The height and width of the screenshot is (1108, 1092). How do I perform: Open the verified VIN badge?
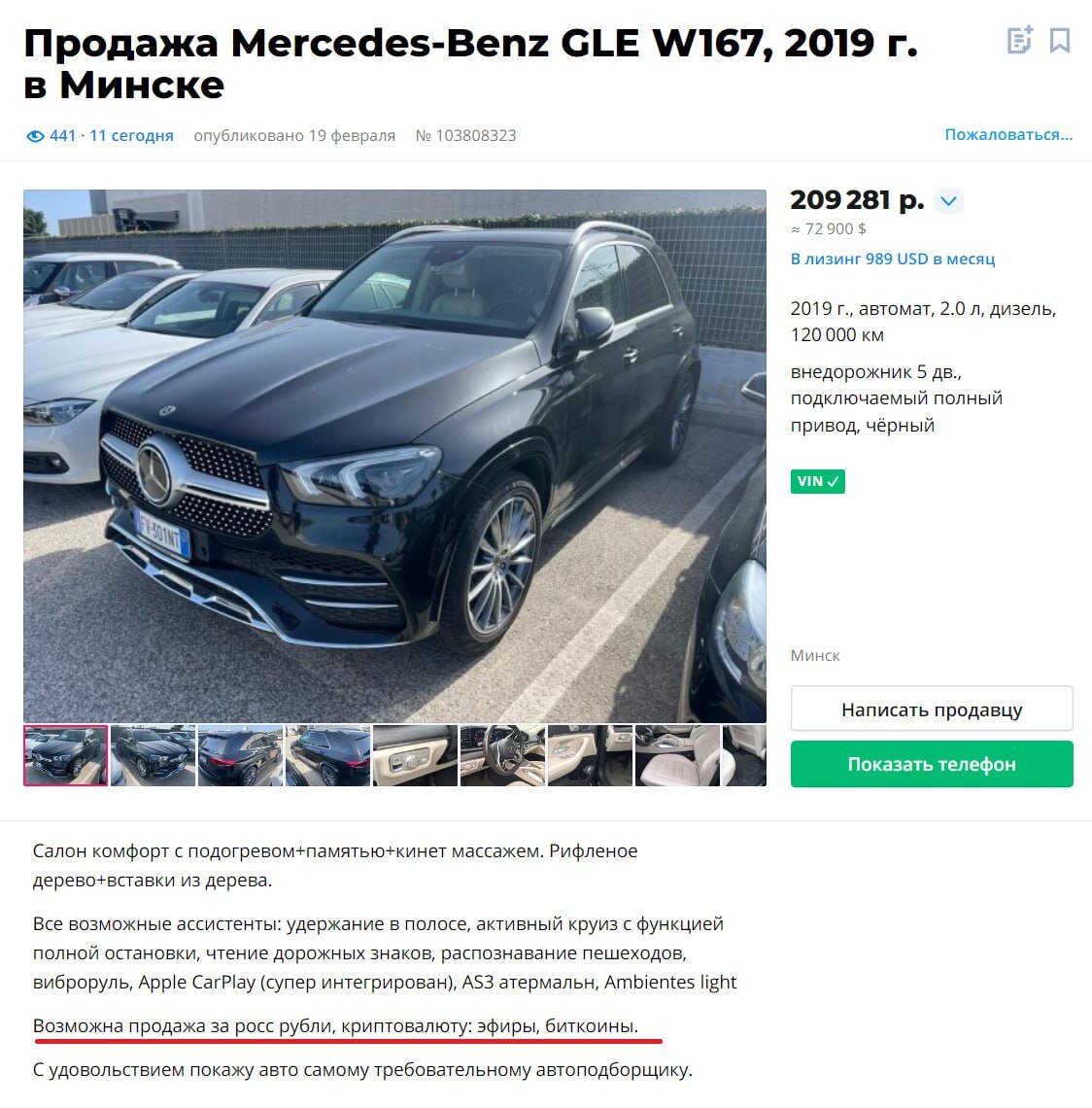(x=818, y=481)
